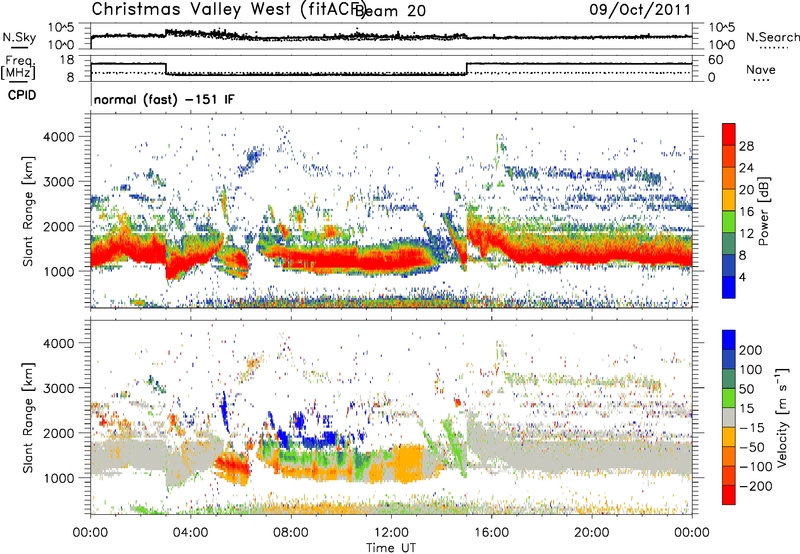Click the 16:00 time tick label
The height and width of the screenshot is (554, 800).
pyautogui.click(x=491, y=533)
